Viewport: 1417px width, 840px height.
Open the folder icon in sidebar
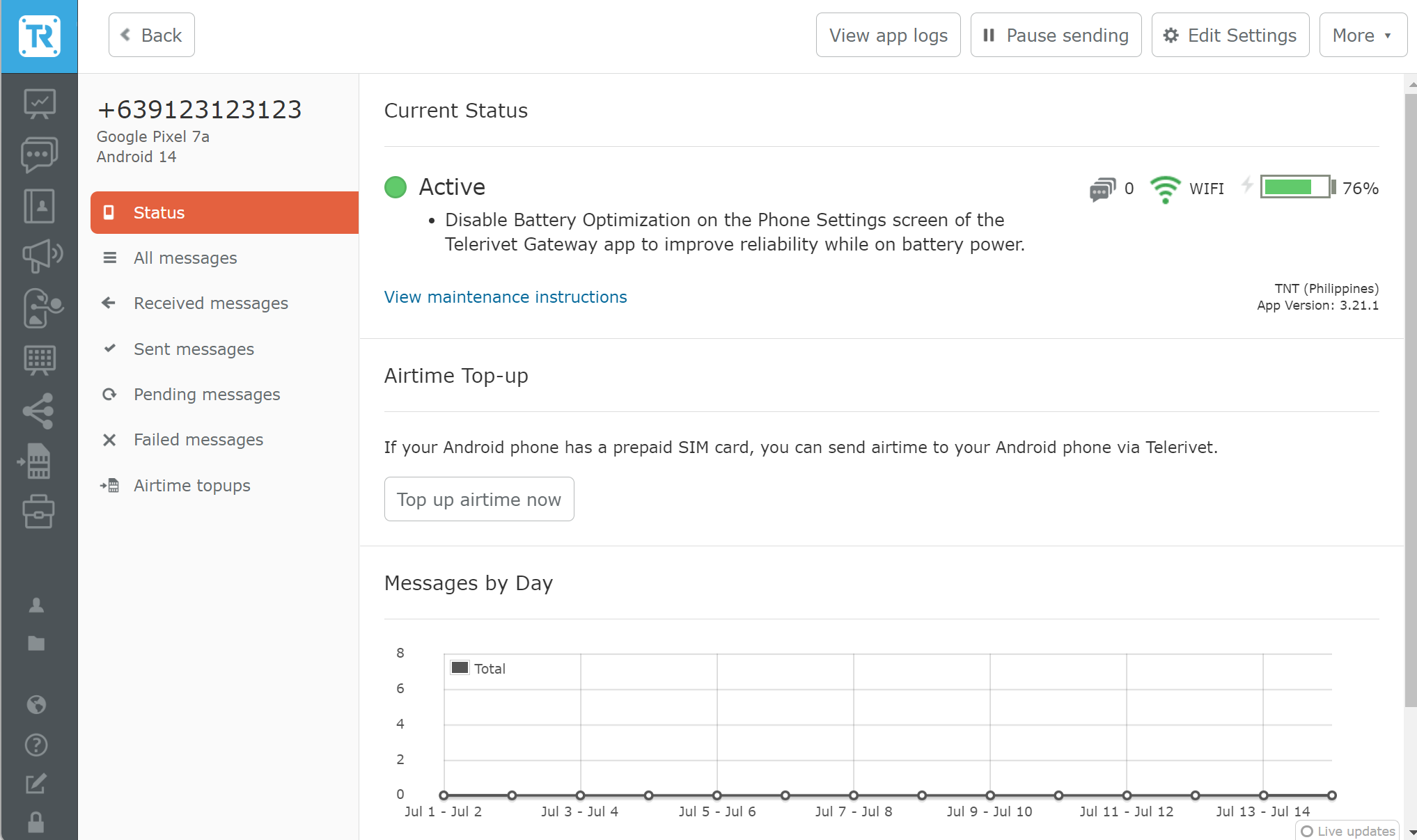(x=36, y=643)
